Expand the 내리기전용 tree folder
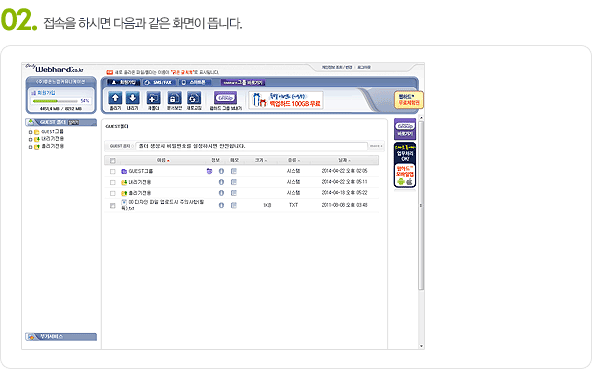The image size is (592, 370). [x=31, y=139]
